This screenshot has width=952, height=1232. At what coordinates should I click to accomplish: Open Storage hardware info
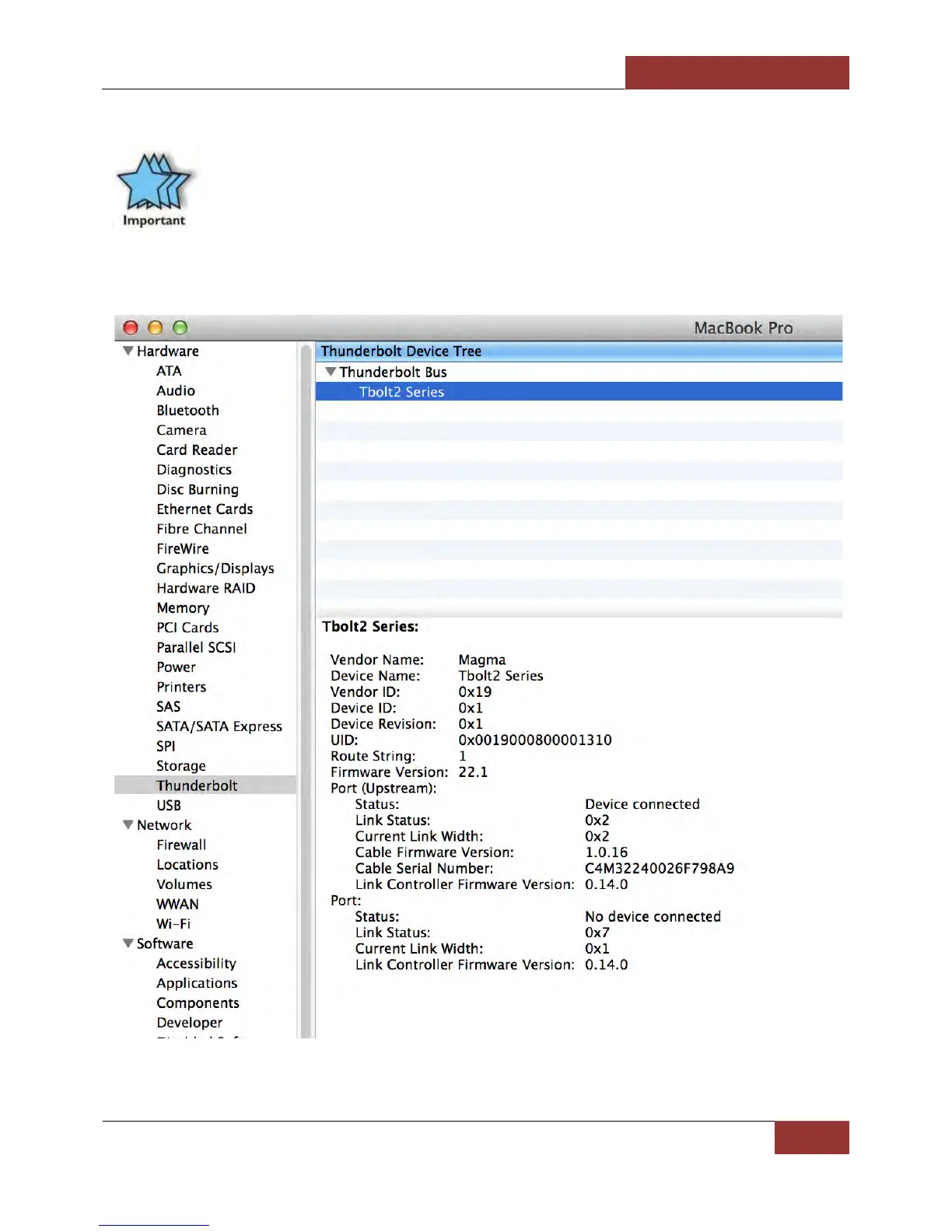tap(181, 766)
